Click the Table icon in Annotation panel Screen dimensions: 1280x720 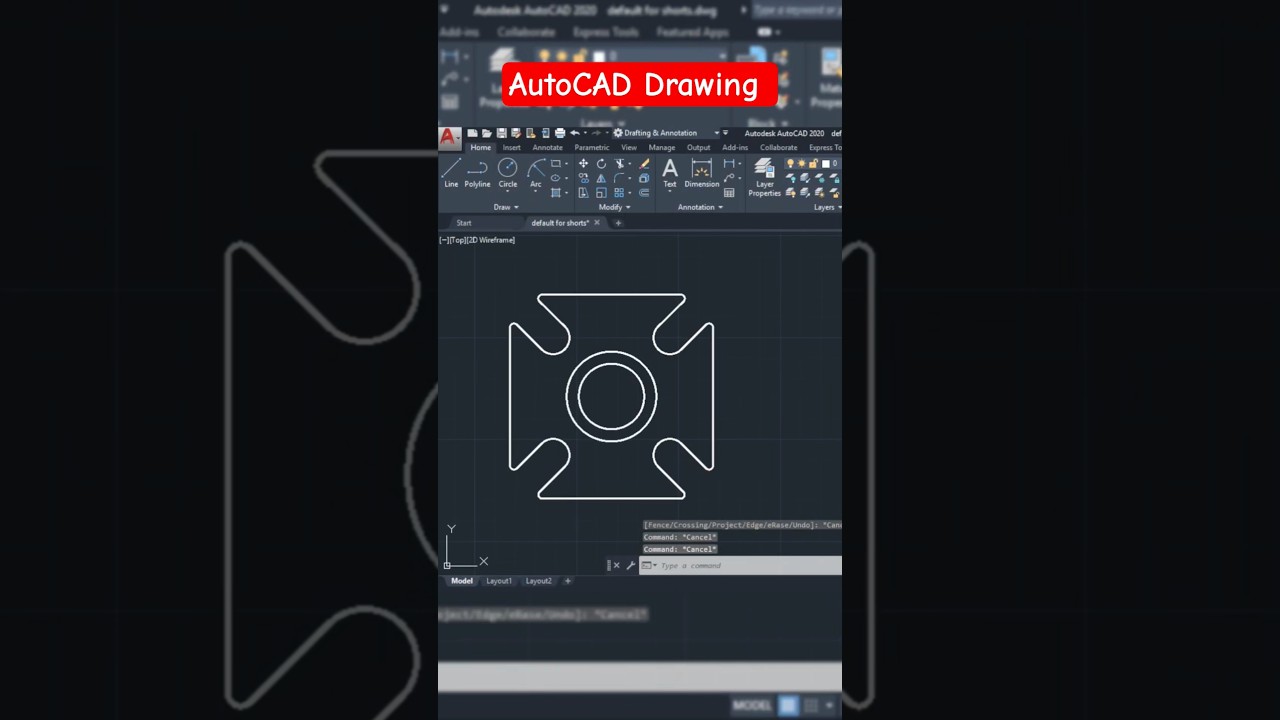729,192
